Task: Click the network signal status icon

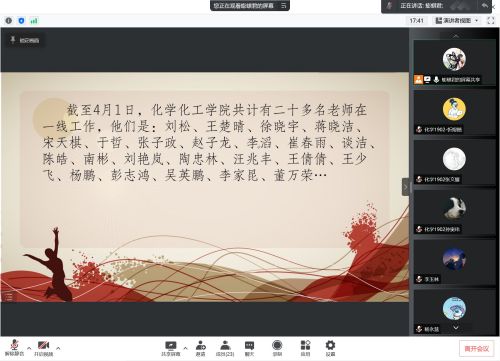Action: click(x=34, y=21)
